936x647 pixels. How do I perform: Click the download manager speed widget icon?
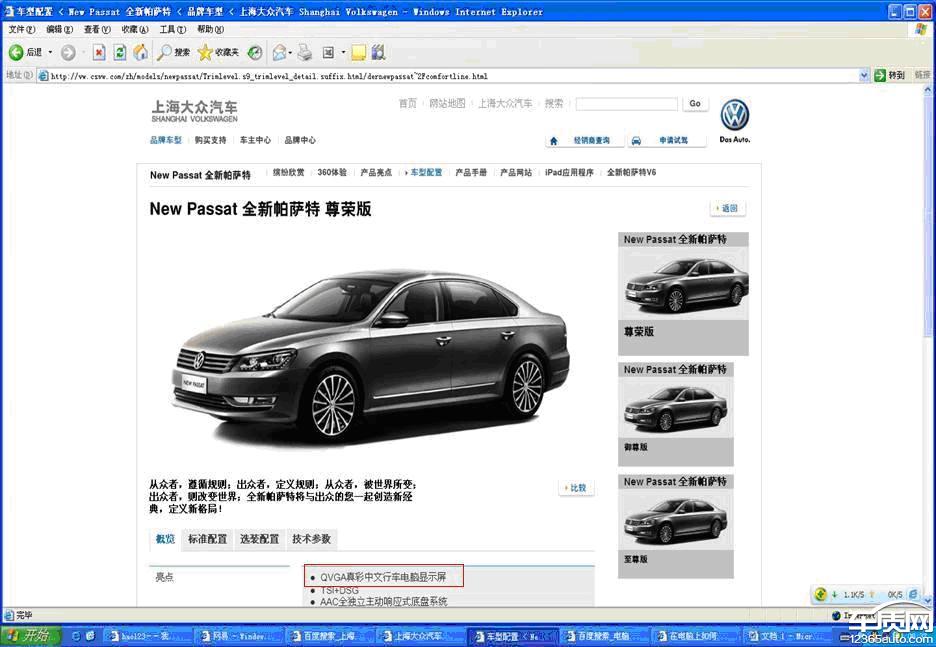(821, 594)
